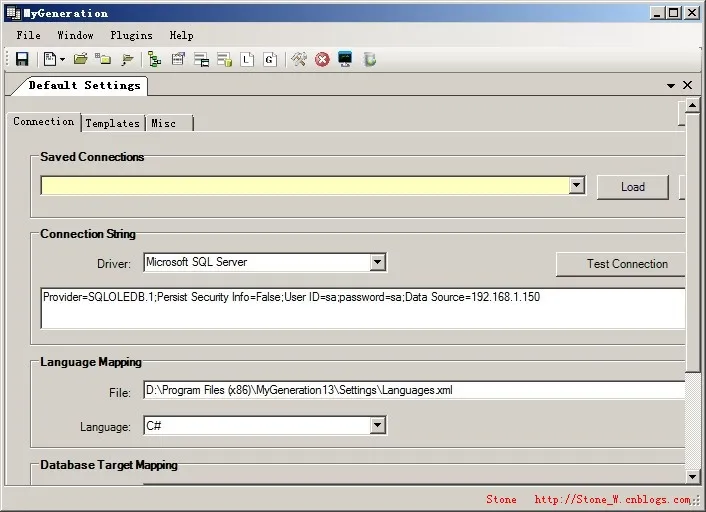Image resolution: width=706 pixels, height=512 pixels.
Task: Open the MyMeta browser tree icon
Action: pos(154,59)
